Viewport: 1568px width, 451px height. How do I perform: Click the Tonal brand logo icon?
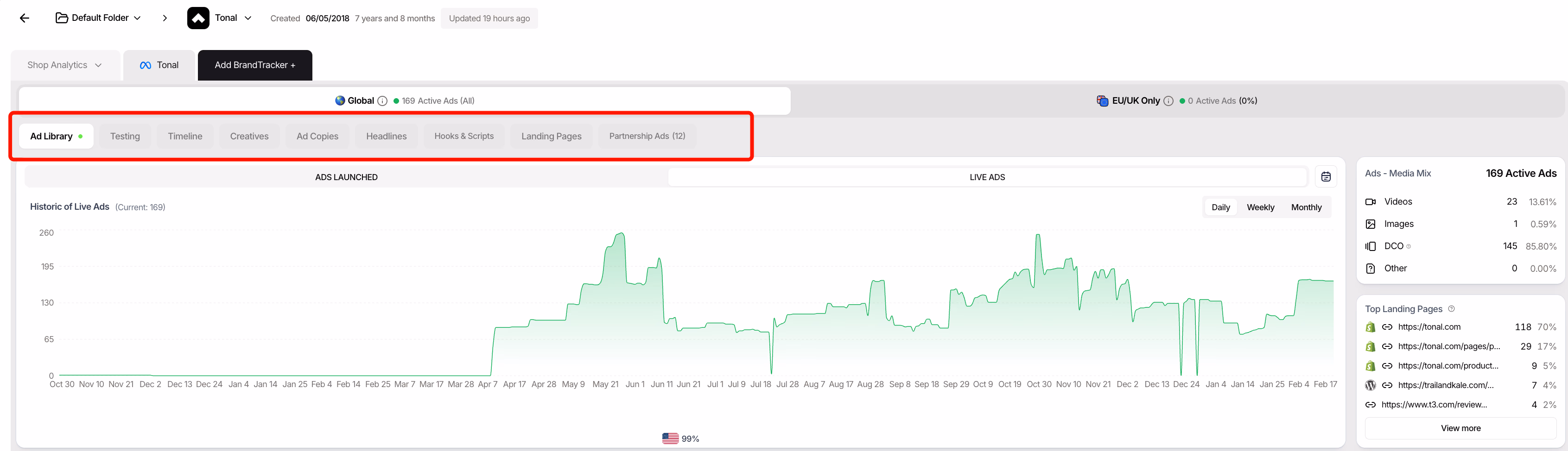(x=198, y=18)
